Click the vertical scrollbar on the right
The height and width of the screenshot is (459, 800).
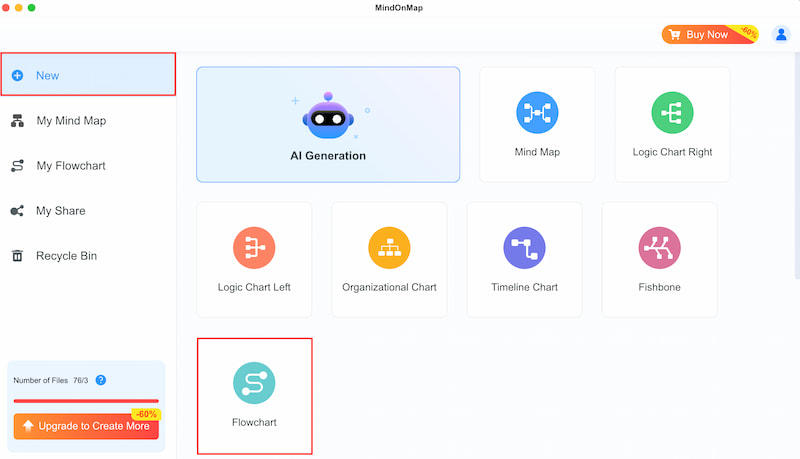click(797, 166)
